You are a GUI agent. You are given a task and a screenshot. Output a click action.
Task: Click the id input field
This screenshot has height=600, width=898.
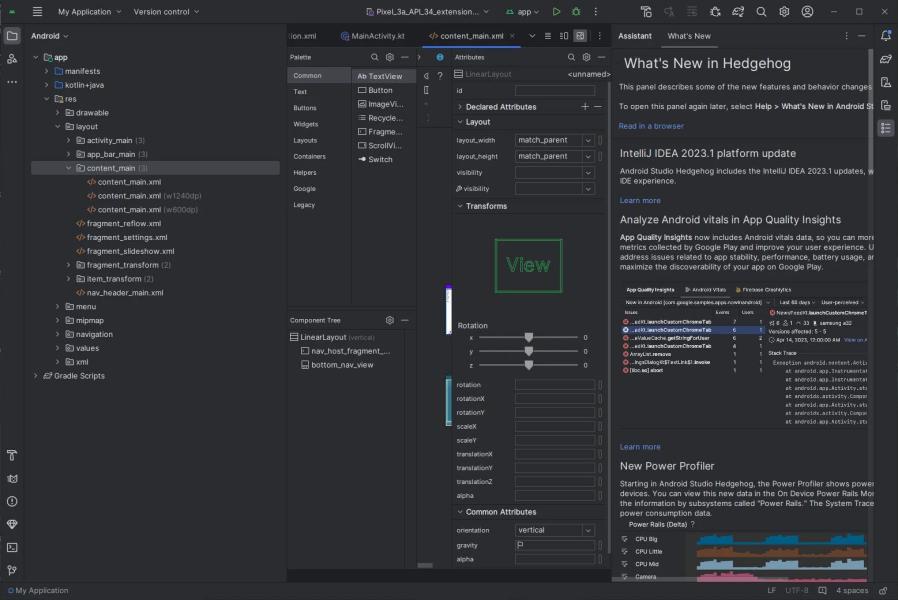pos(554,90)
